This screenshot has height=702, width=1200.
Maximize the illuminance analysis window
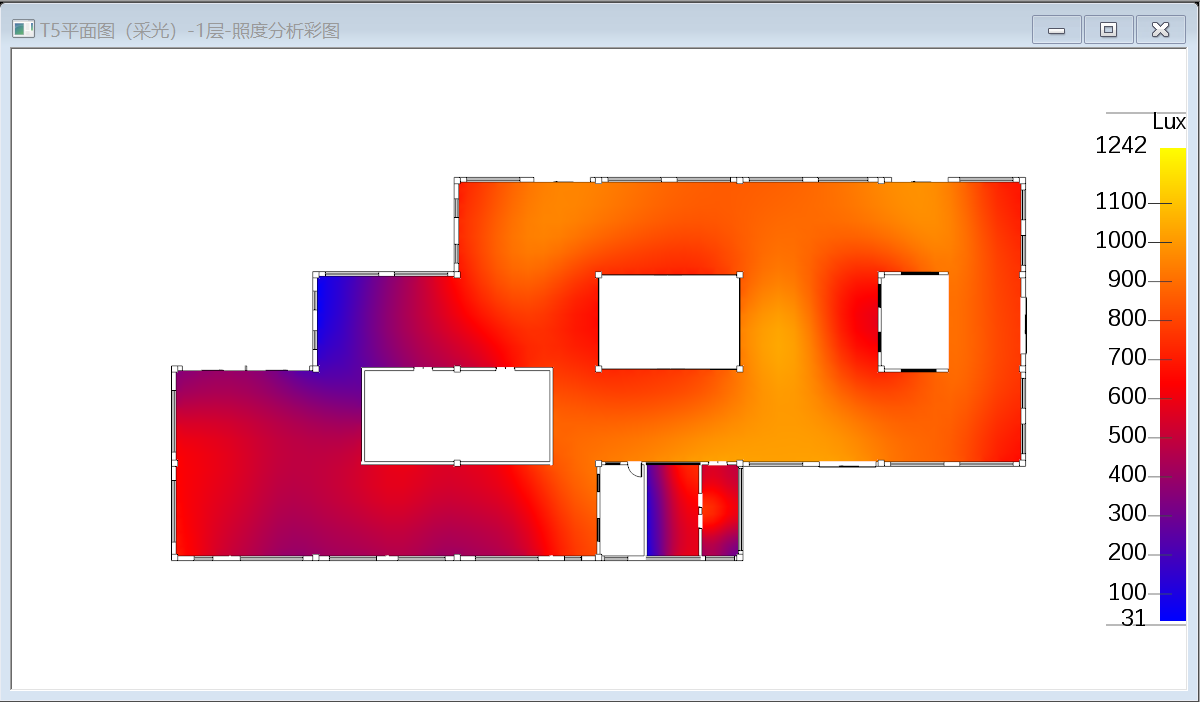[x=1108, y=30]
